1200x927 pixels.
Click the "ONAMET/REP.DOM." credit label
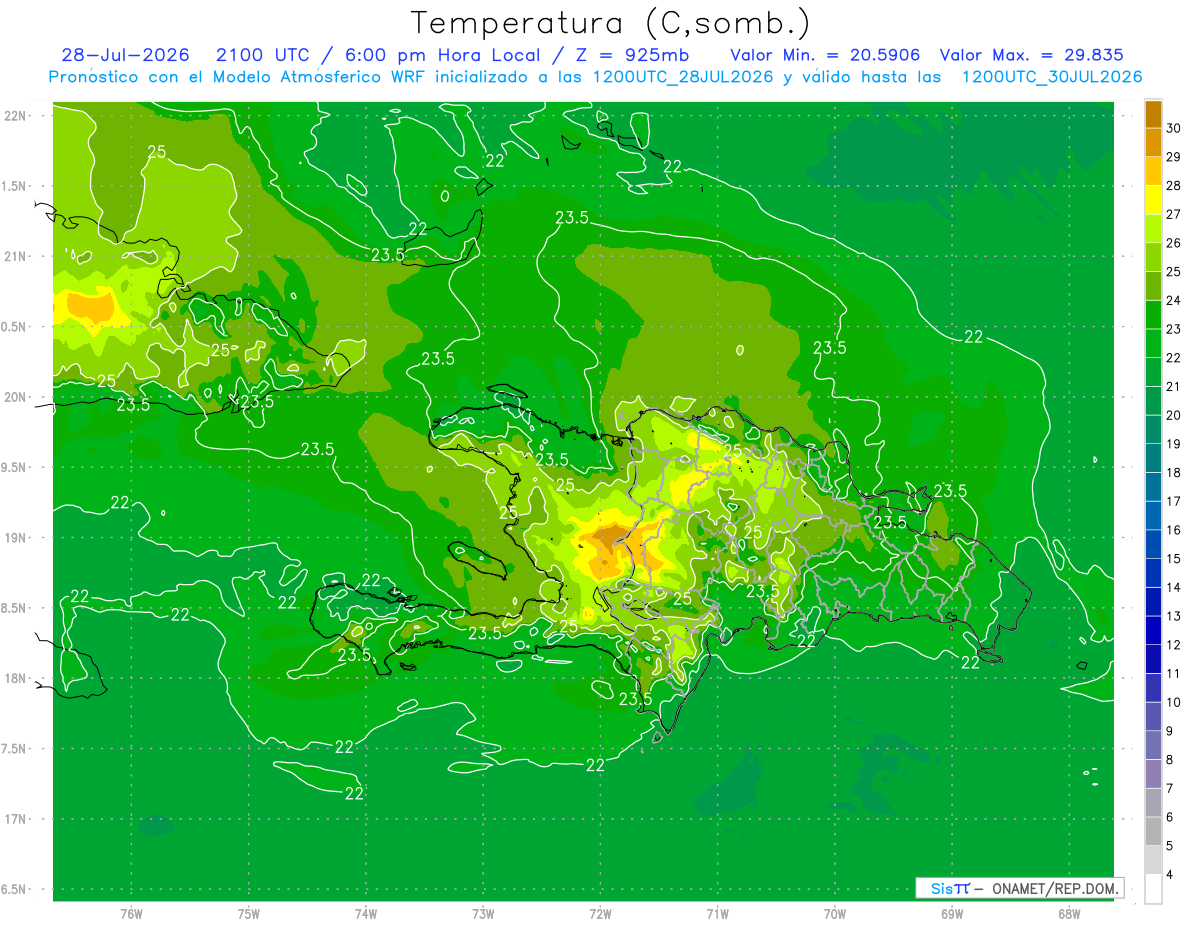1055,888
